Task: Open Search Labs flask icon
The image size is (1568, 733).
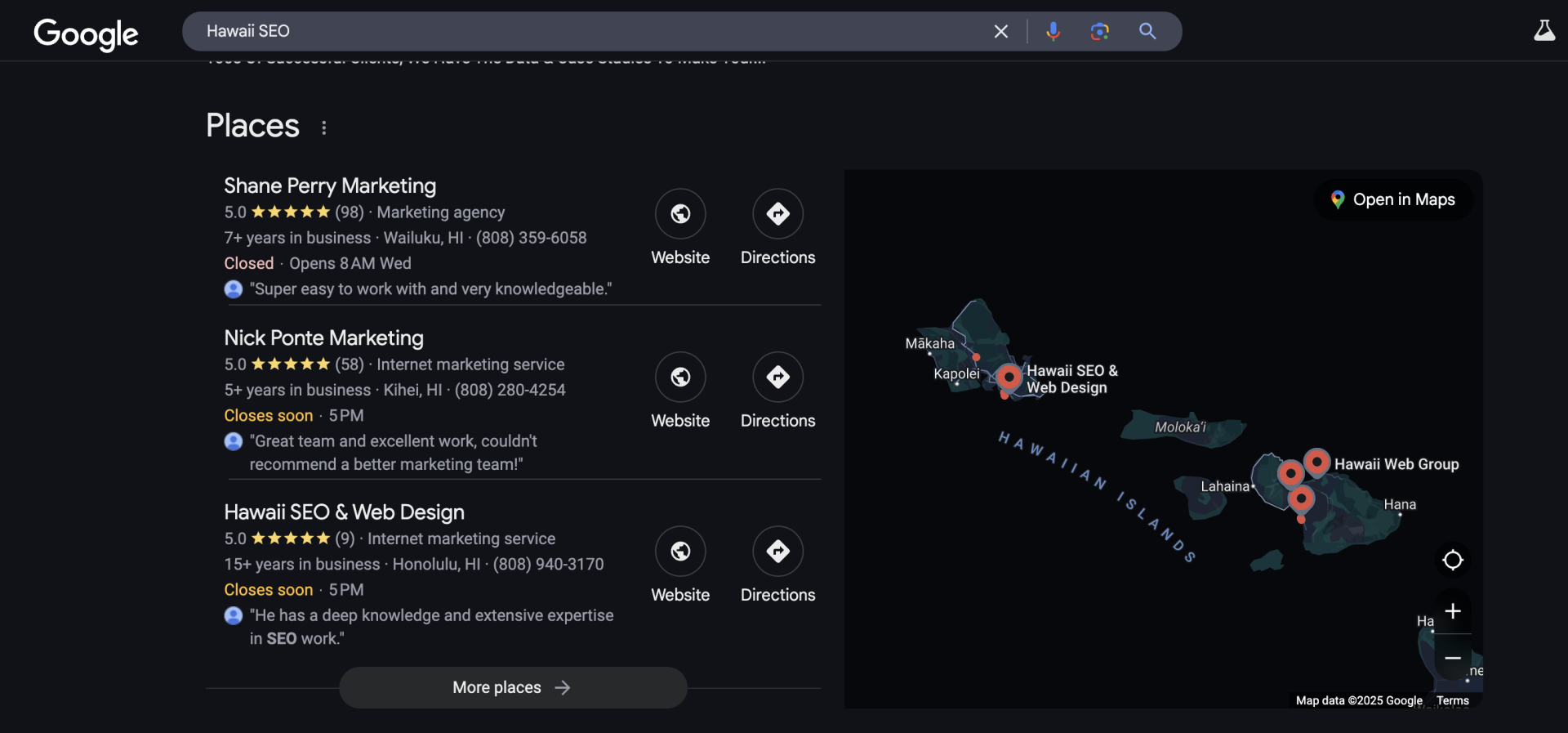Action: pos(1543,31)
